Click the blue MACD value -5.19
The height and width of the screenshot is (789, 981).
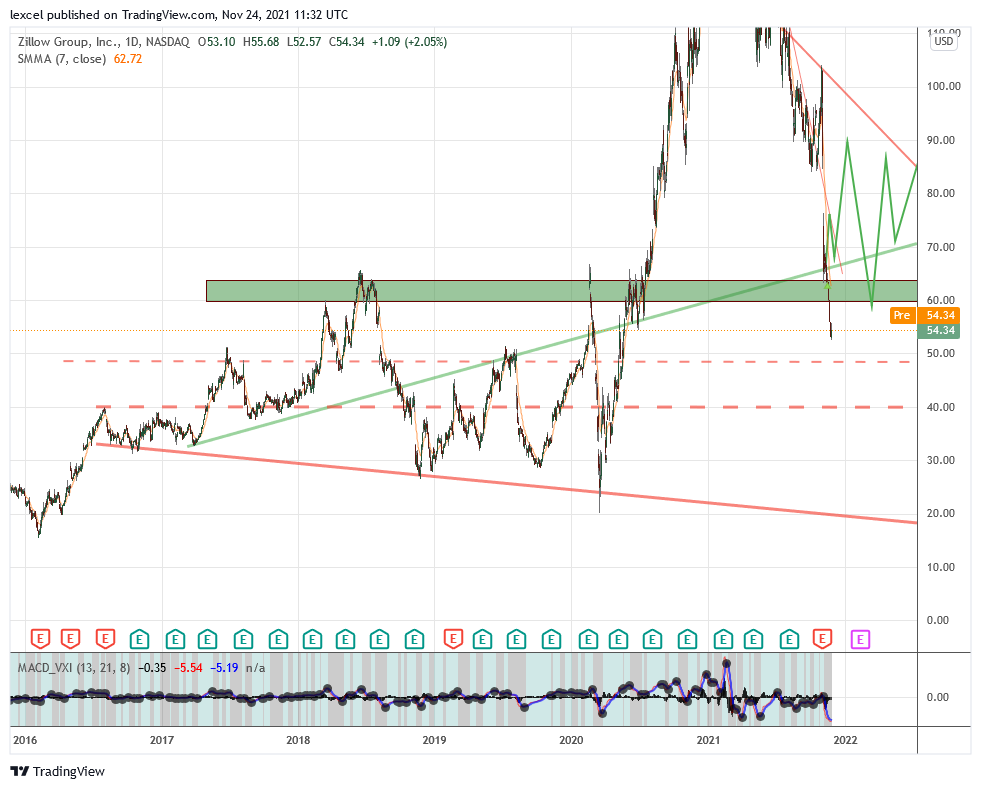[224, 668]
